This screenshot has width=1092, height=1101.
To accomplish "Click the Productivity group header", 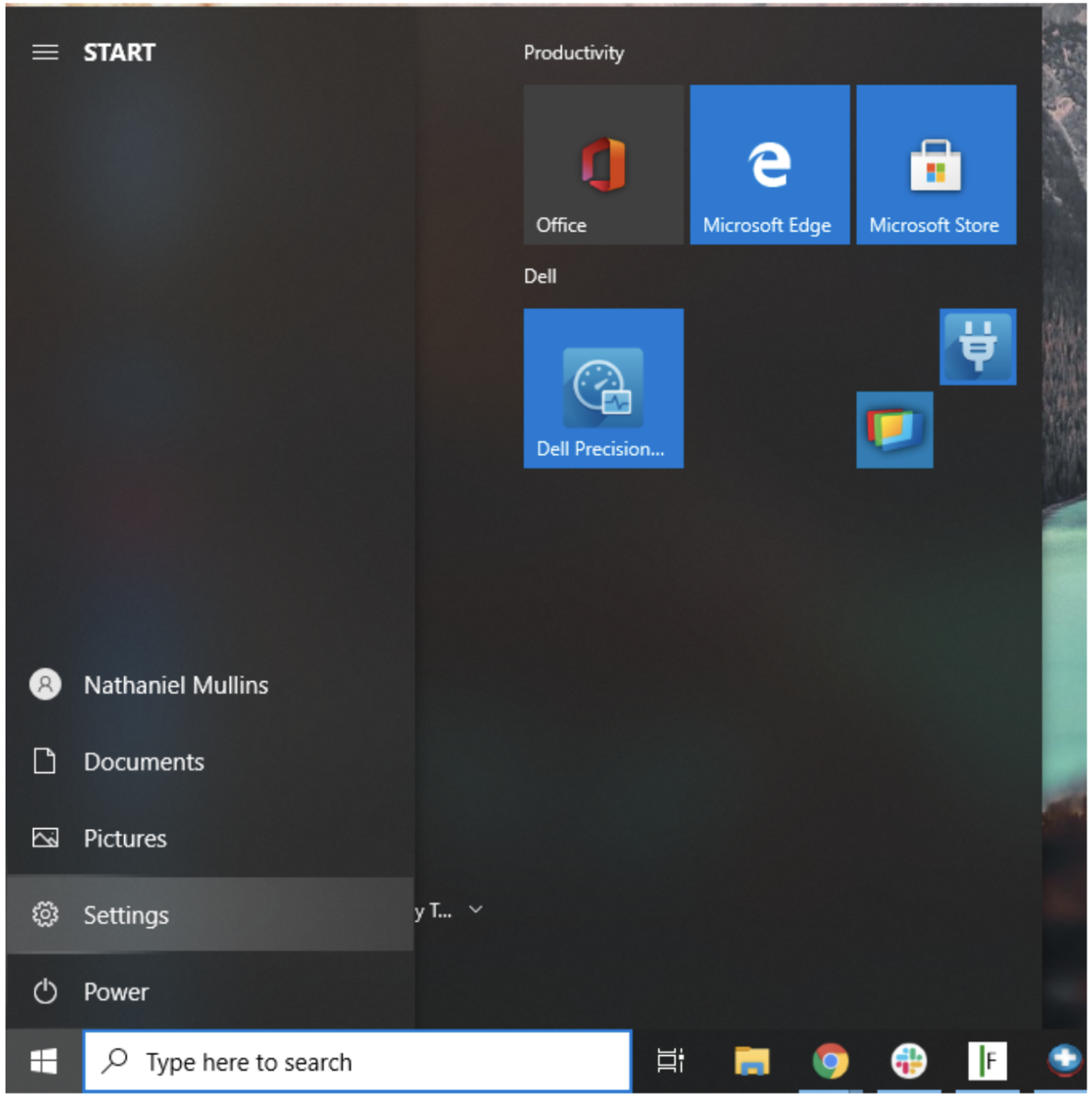I will [x=574, y=53].
